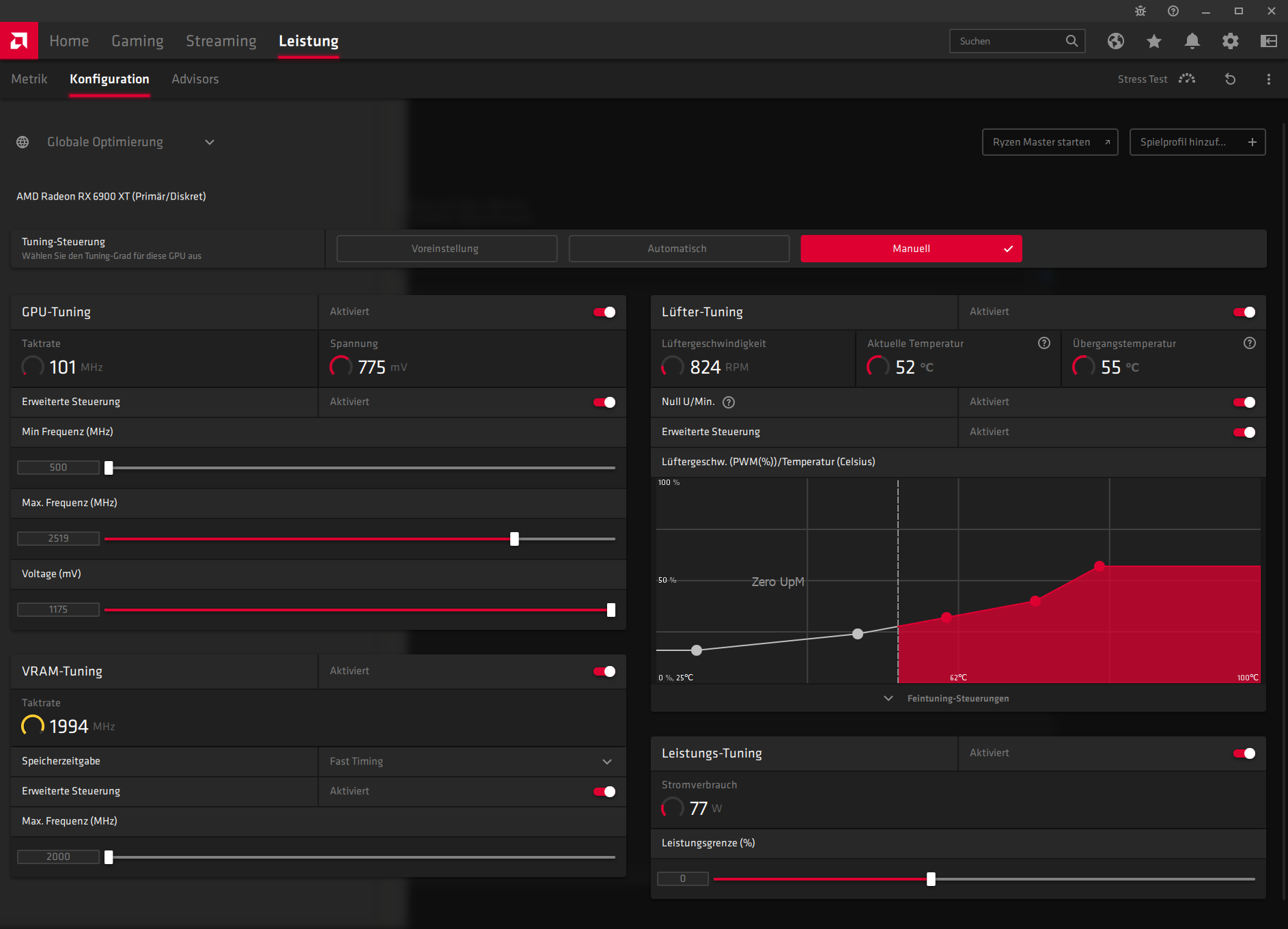Click Min Frequenz slider handle
The image size is (1288, 929).
click(x=109, y=468)
